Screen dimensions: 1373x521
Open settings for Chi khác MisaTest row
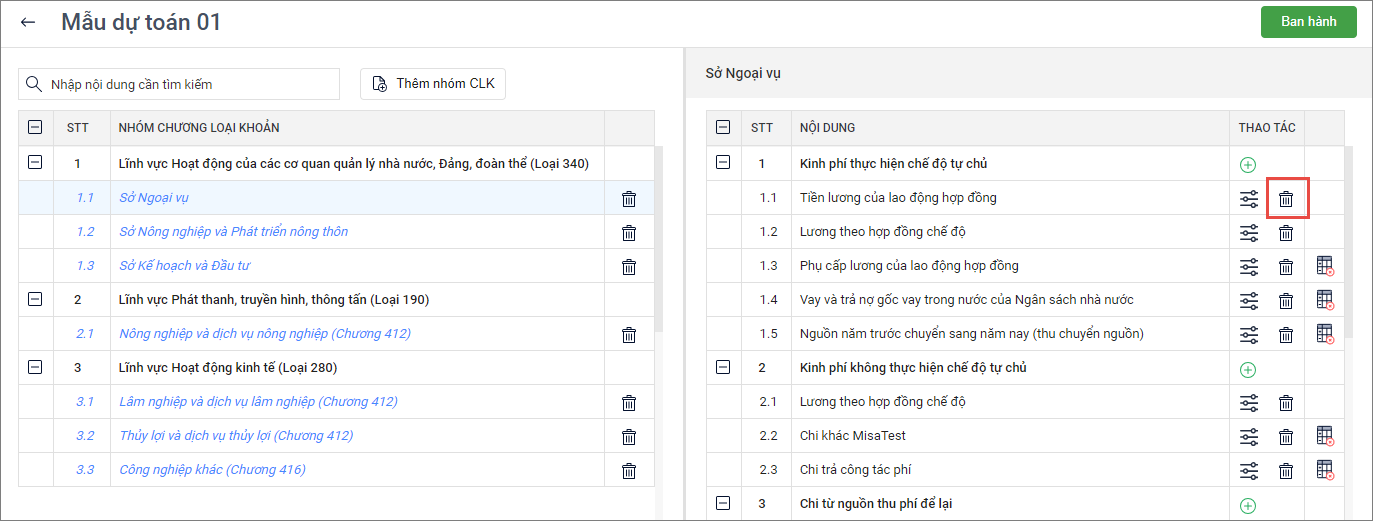1249,436
